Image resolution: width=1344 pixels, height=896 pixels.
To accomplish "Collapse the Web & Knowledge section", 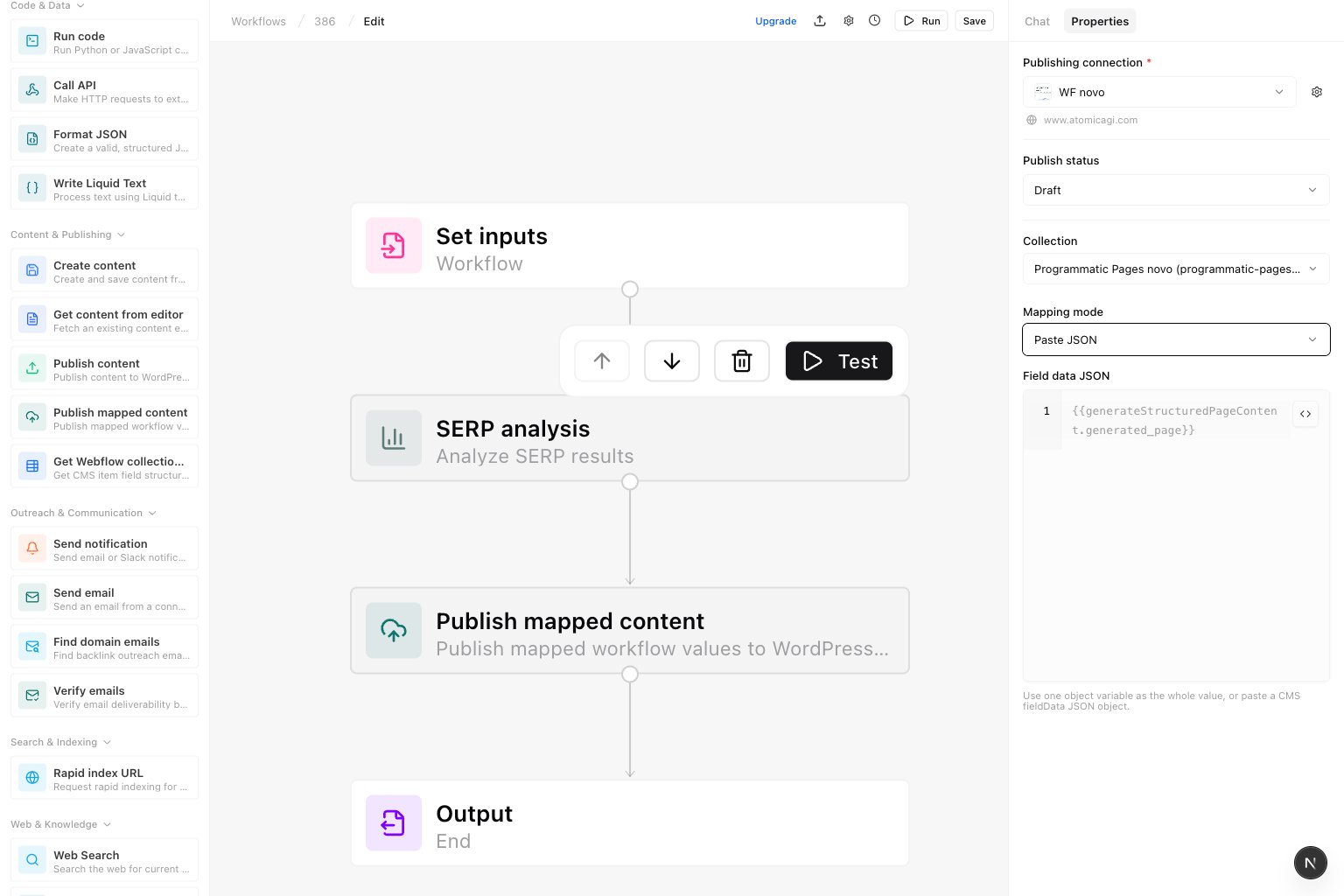I will click(x=61, y=824).
